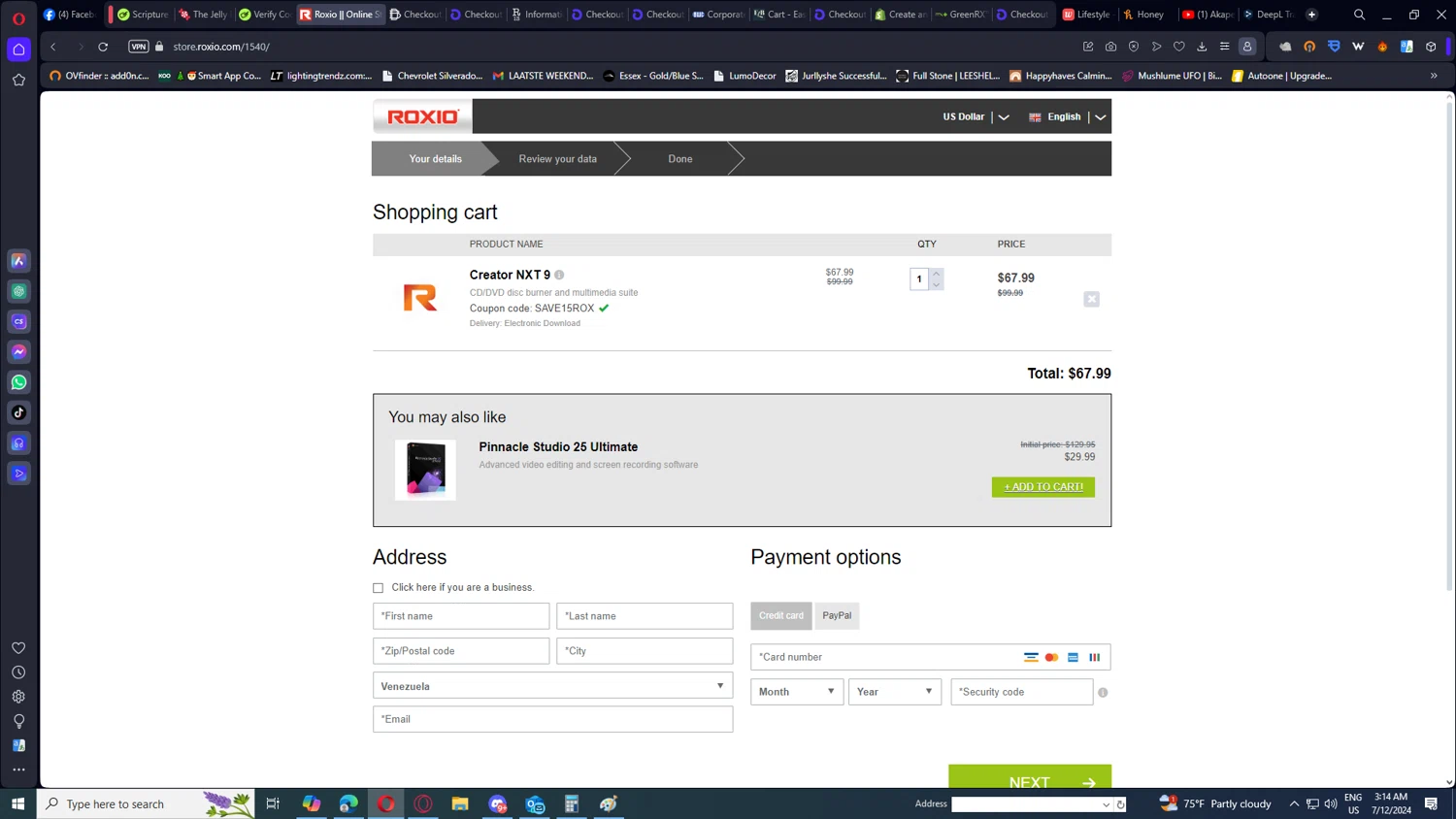The image size is (1456, 819).
Task: Open the US Dollar currency dropdown
Action: [976, 116]
